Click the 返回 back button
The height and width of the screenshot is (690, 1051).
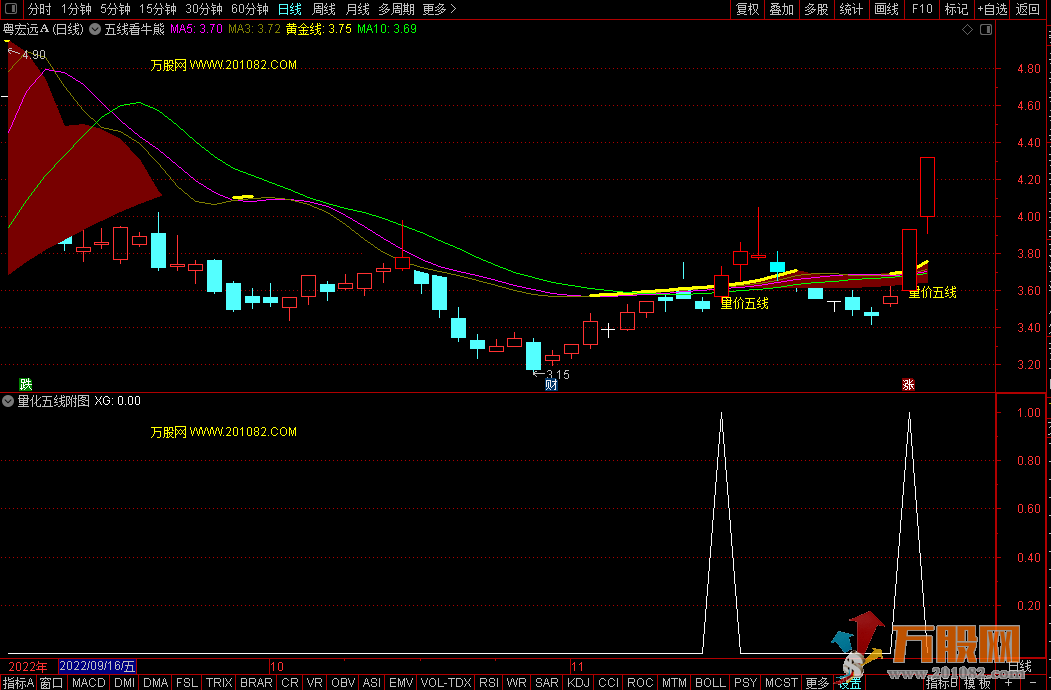pos(1028,9)
